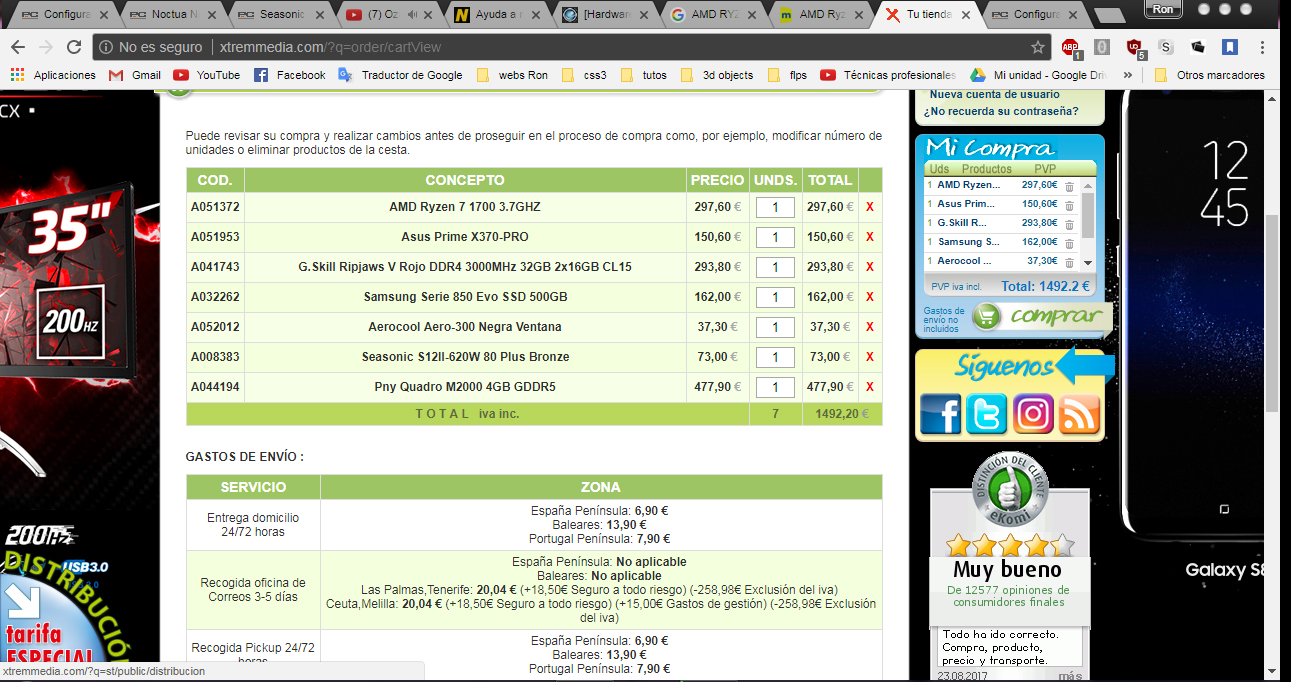
Task: Open the Gmail bookmark
Action: click(135, 75)
